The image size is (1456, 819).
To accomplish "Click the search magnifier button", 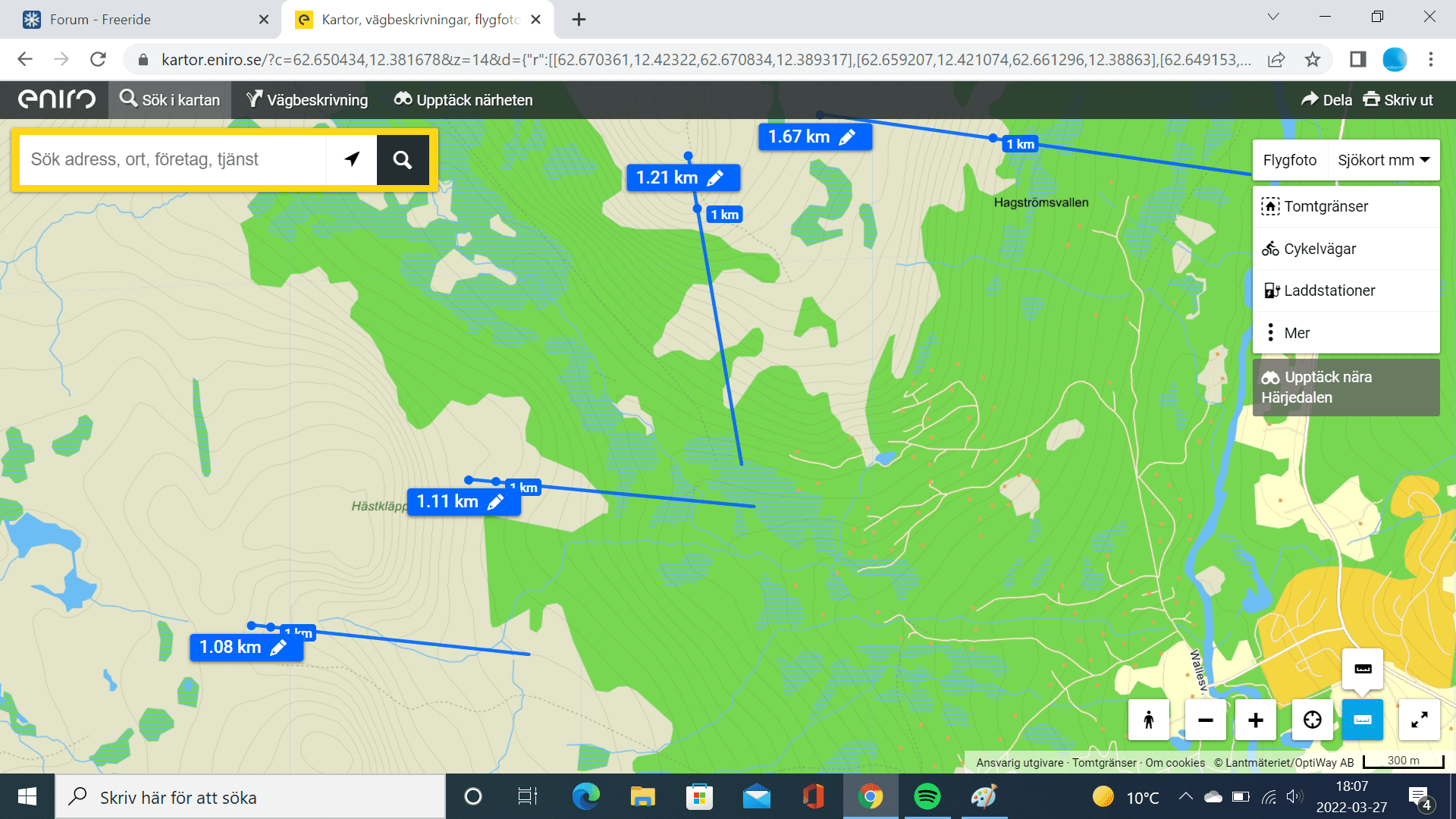I will point(403,159).
